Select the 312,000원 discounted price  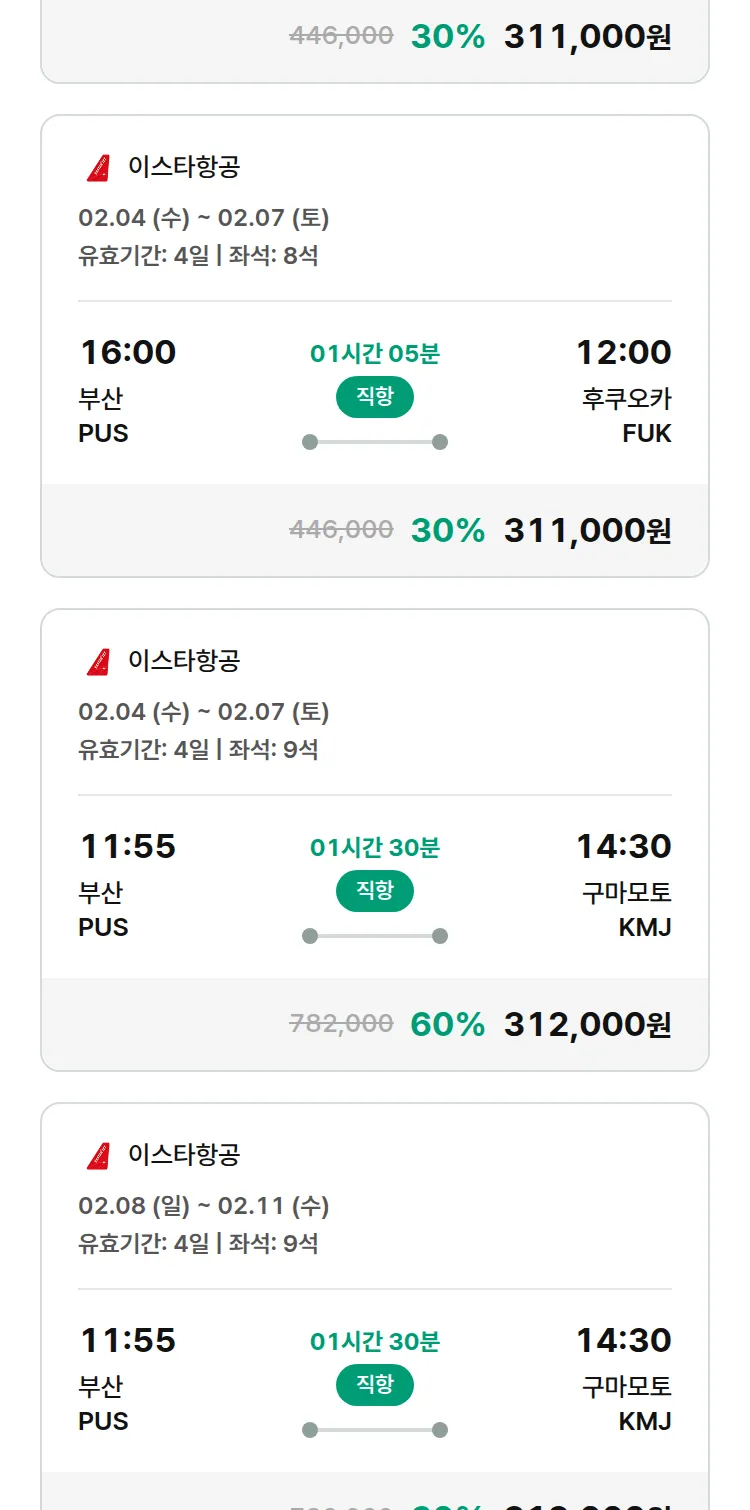587,1024
